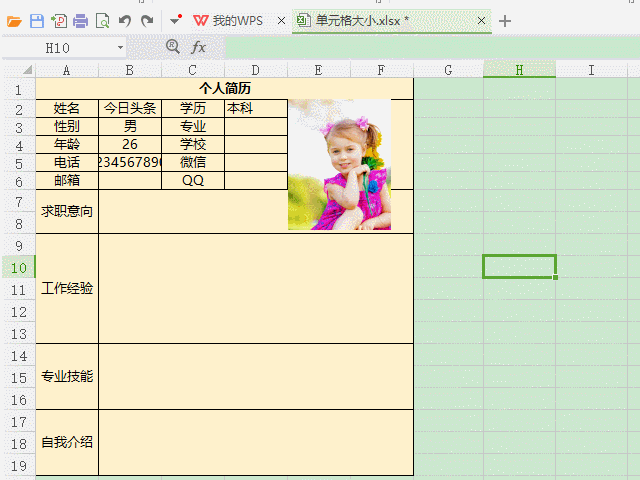The image size is (640, 480).
Task: Redo the last undone action
Action: pyautogui.click(x=147, y=21)
